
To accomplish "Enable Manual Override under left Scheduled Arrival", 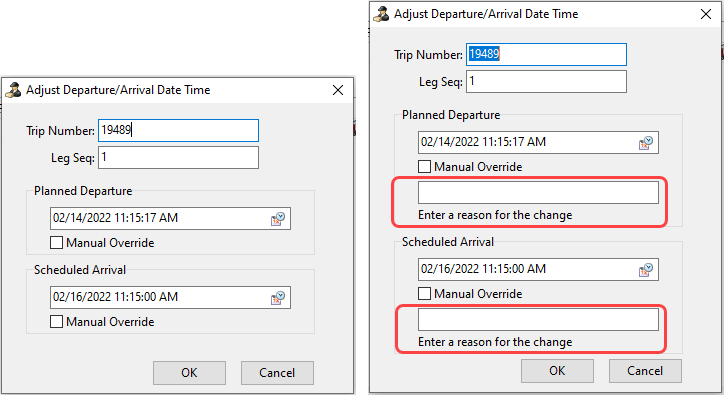I will (56, 322).
